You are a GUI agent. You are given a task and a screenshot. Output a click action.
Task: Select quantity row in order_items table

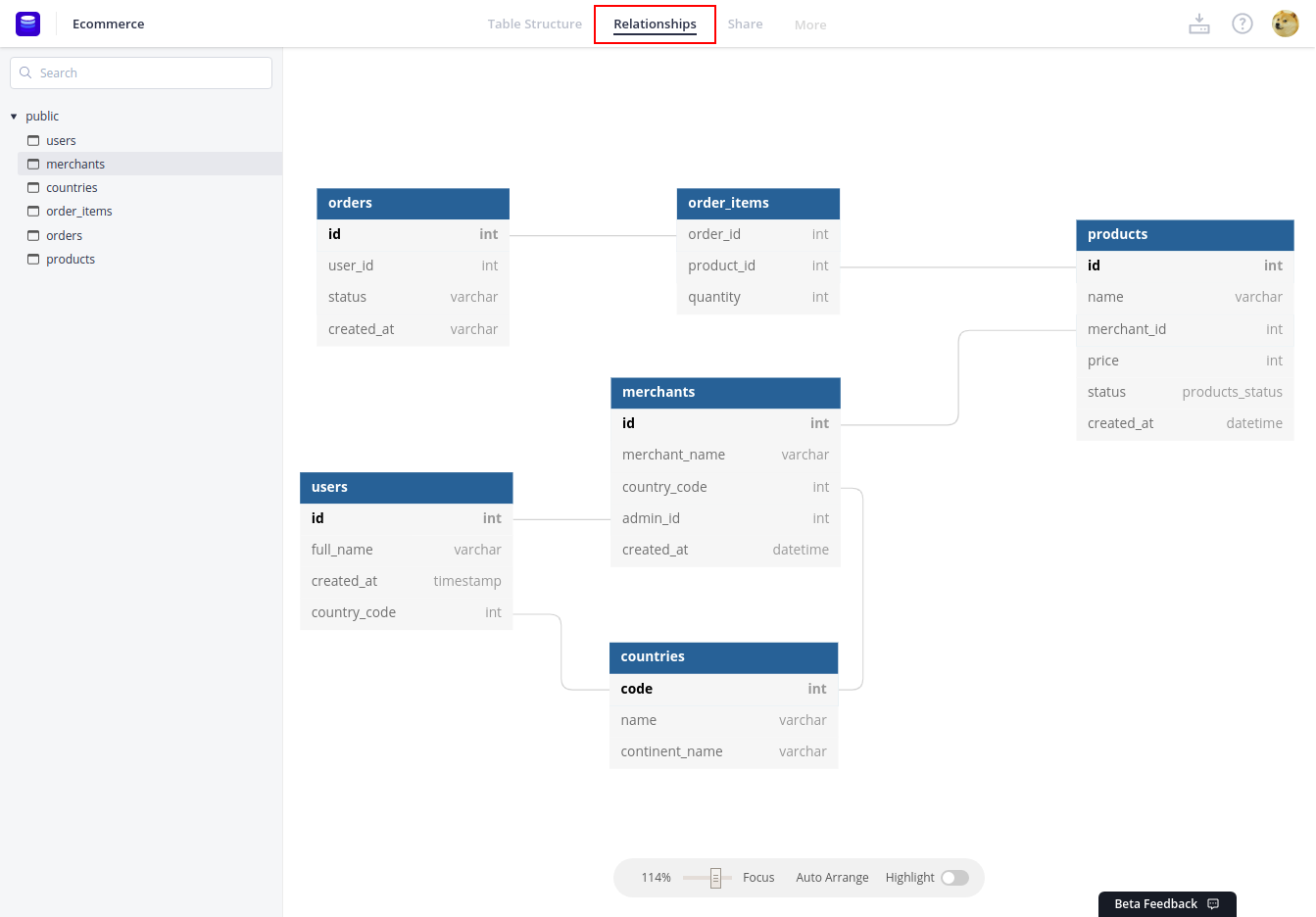[758, 297]
